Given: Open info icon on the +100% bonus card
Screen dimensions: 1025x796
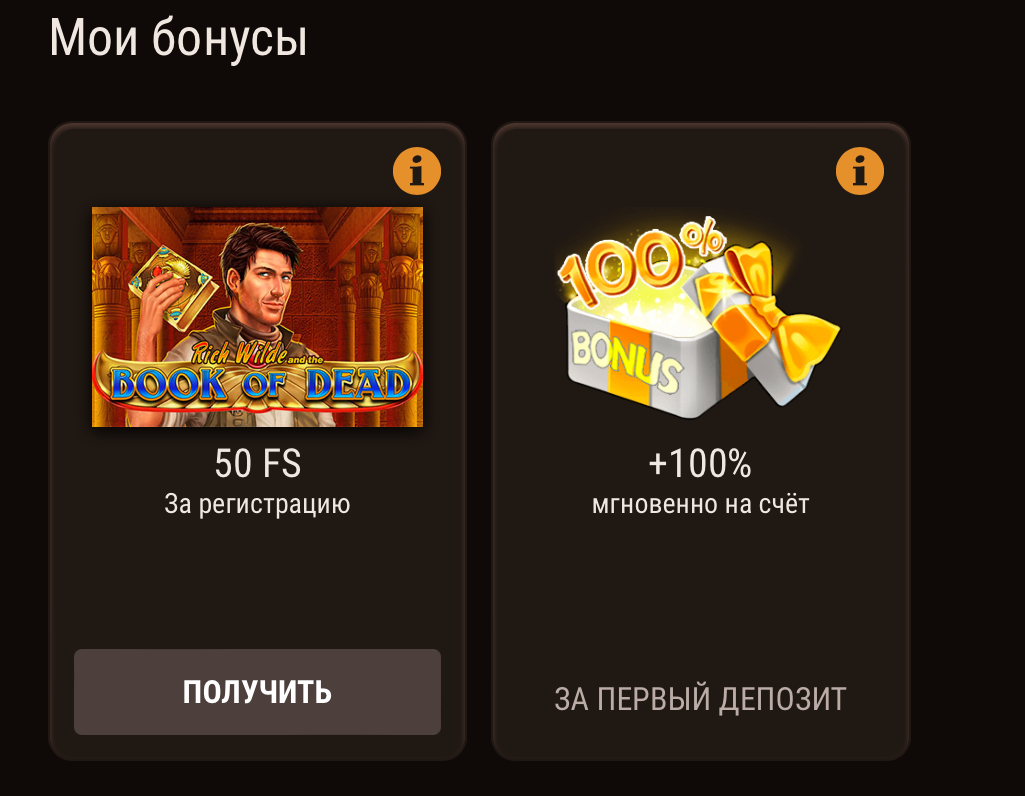Looking at the screenshot, I should (x=860, y=171).
